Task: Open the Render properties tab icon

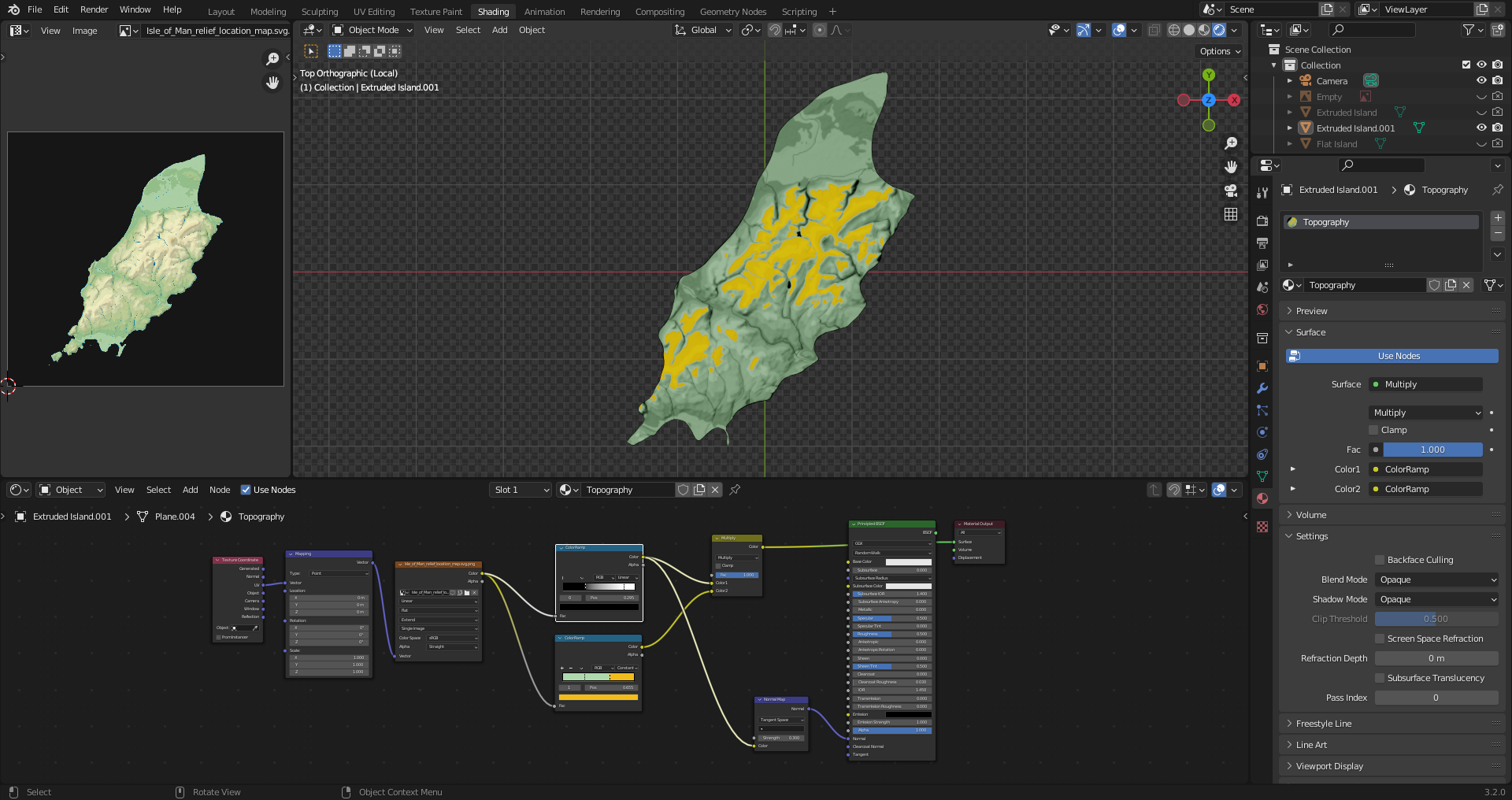Action: coord(1262,221)
